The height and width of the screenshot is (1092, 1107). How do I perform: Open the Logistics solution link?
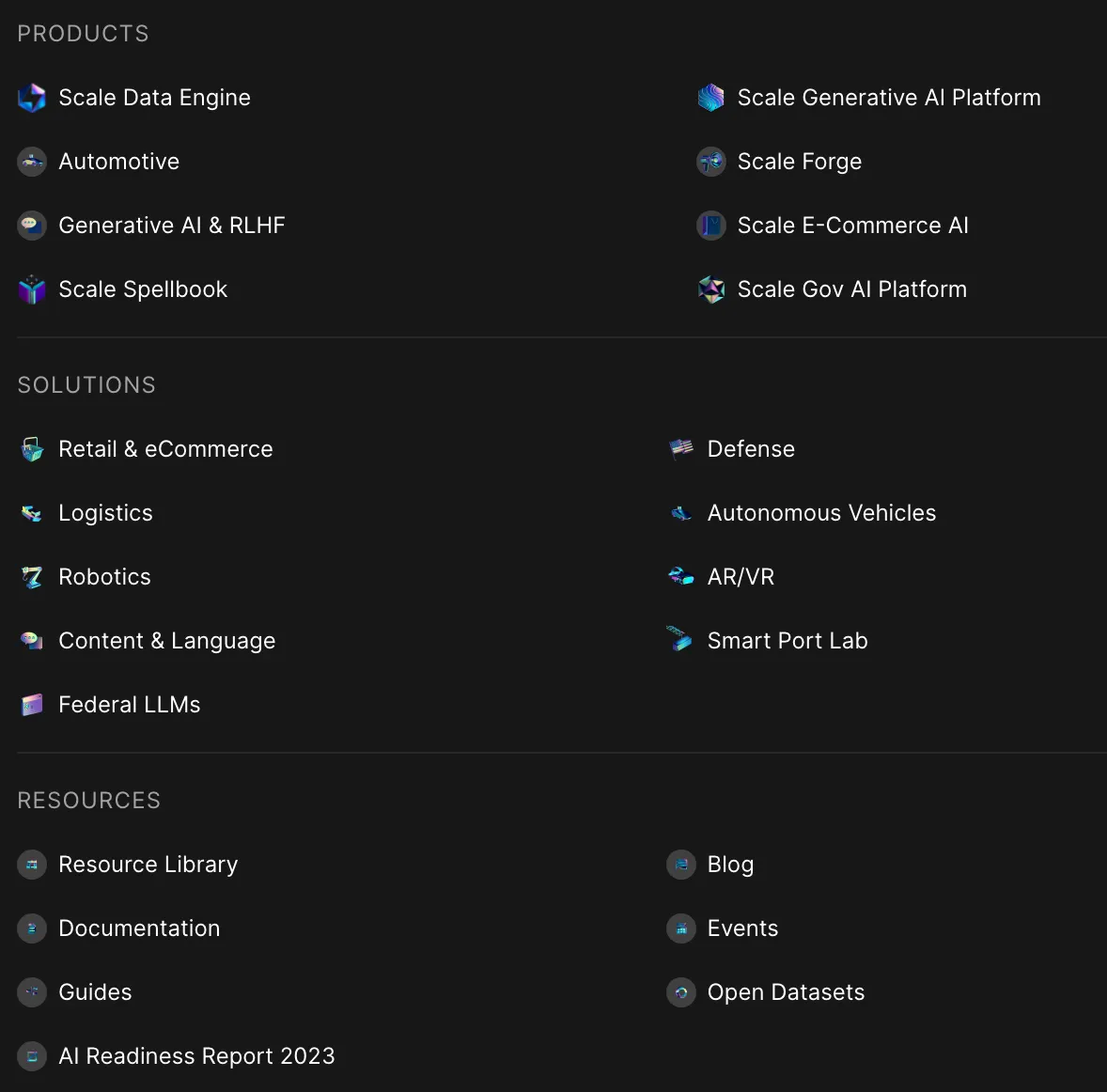105,513
